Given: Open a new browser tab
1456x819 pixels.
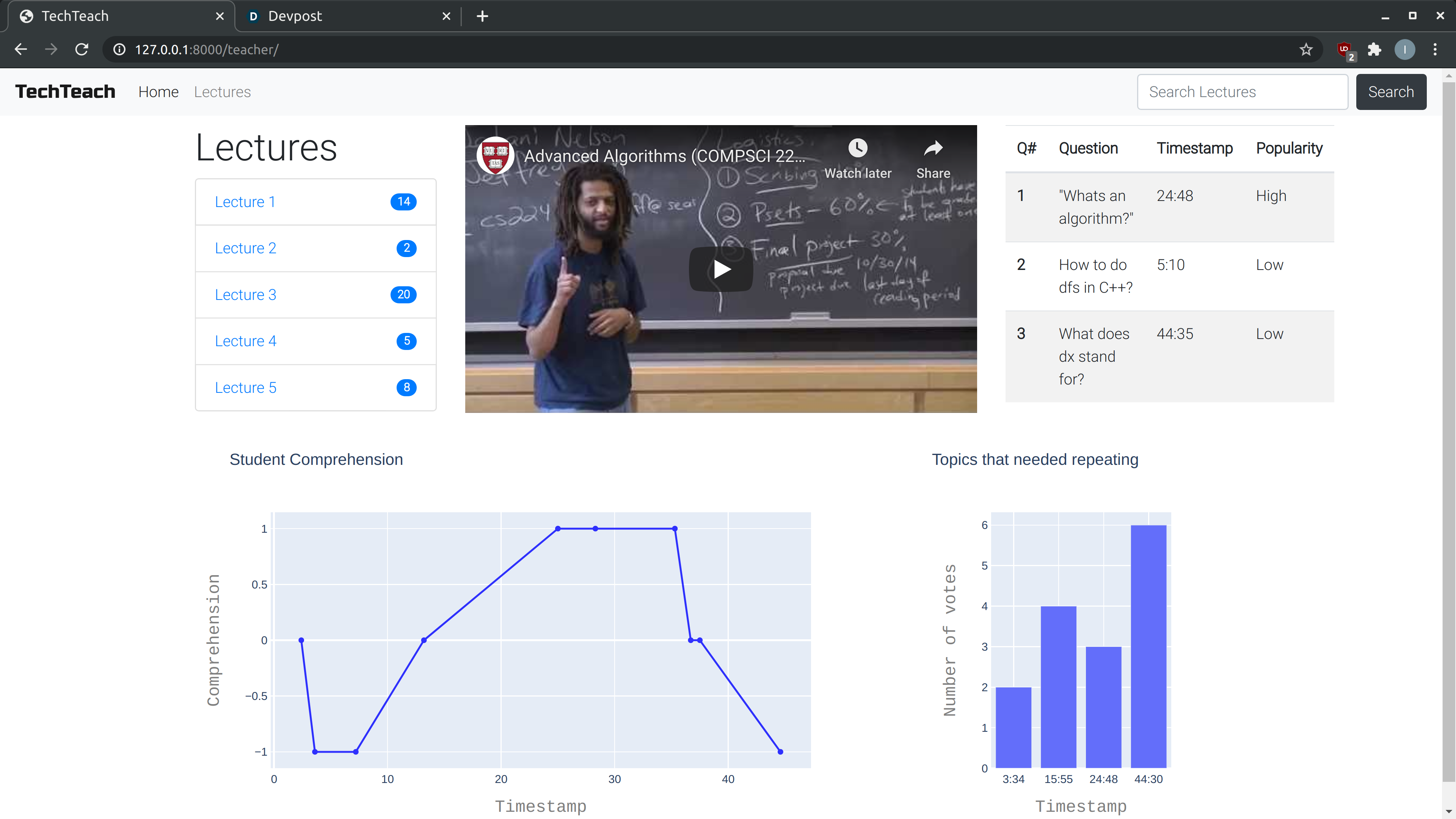Looking at the screenshot, I should 482,16.
